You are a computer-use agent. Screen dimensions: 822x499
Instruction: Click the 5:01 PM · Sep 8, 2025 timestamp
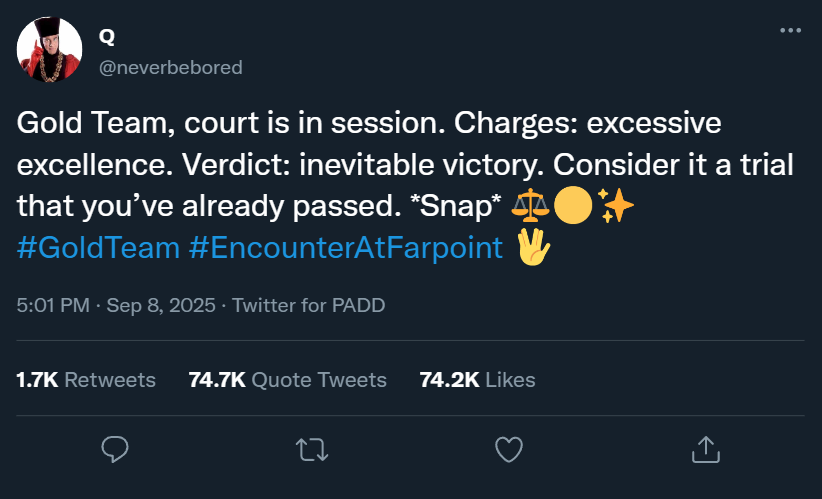115,305
